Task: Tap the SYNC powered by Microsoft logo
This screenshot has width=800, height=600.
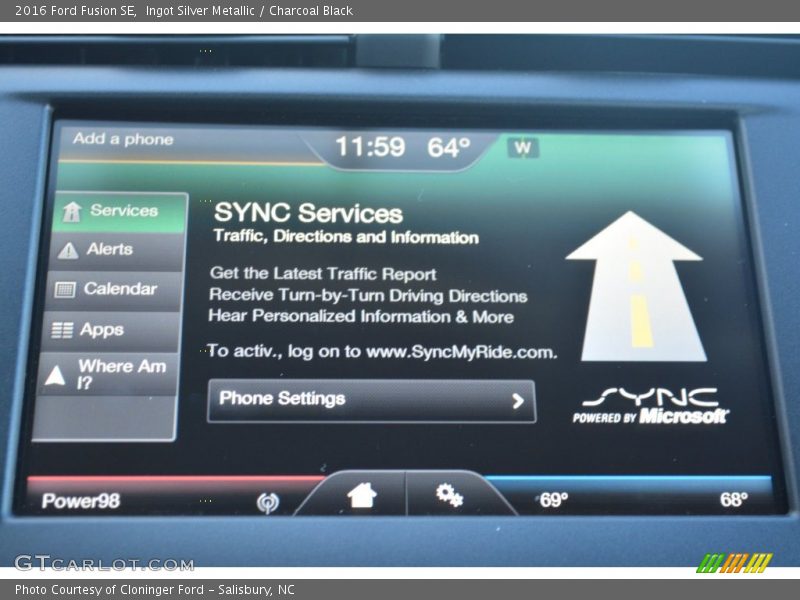Action: [651, 406]
